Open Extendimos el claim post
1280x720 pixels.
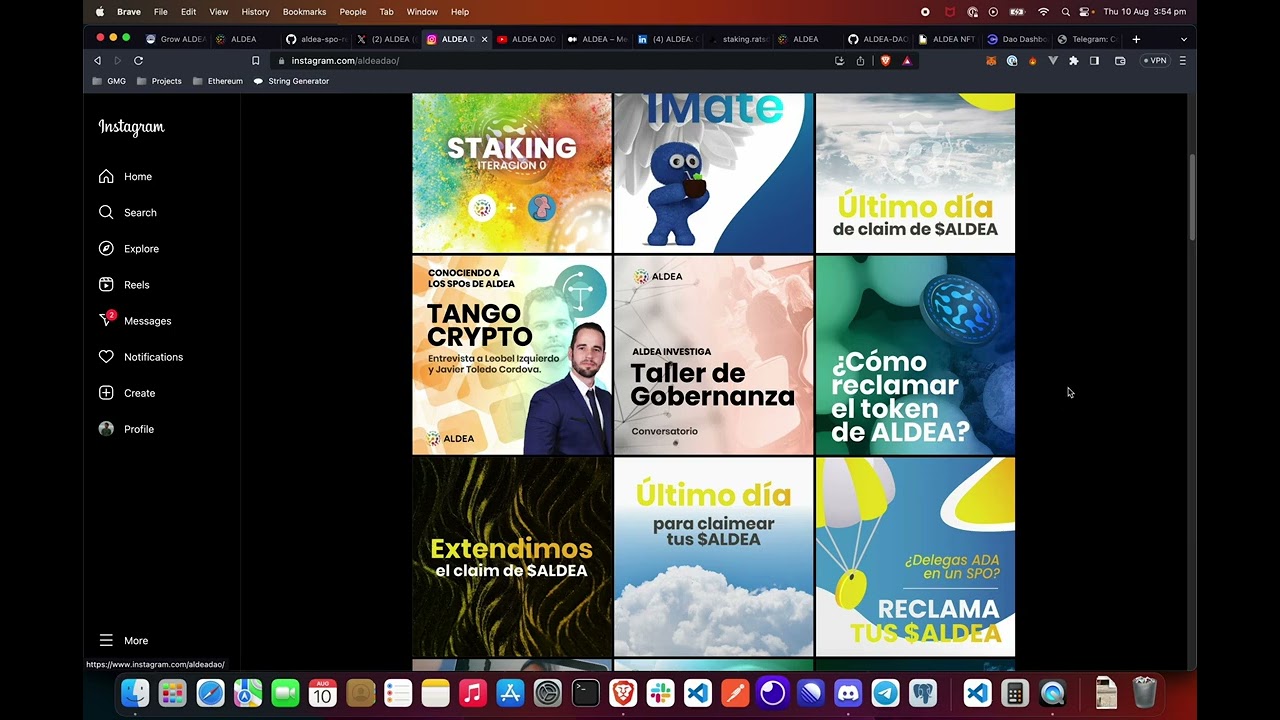(x=512, y=557)
